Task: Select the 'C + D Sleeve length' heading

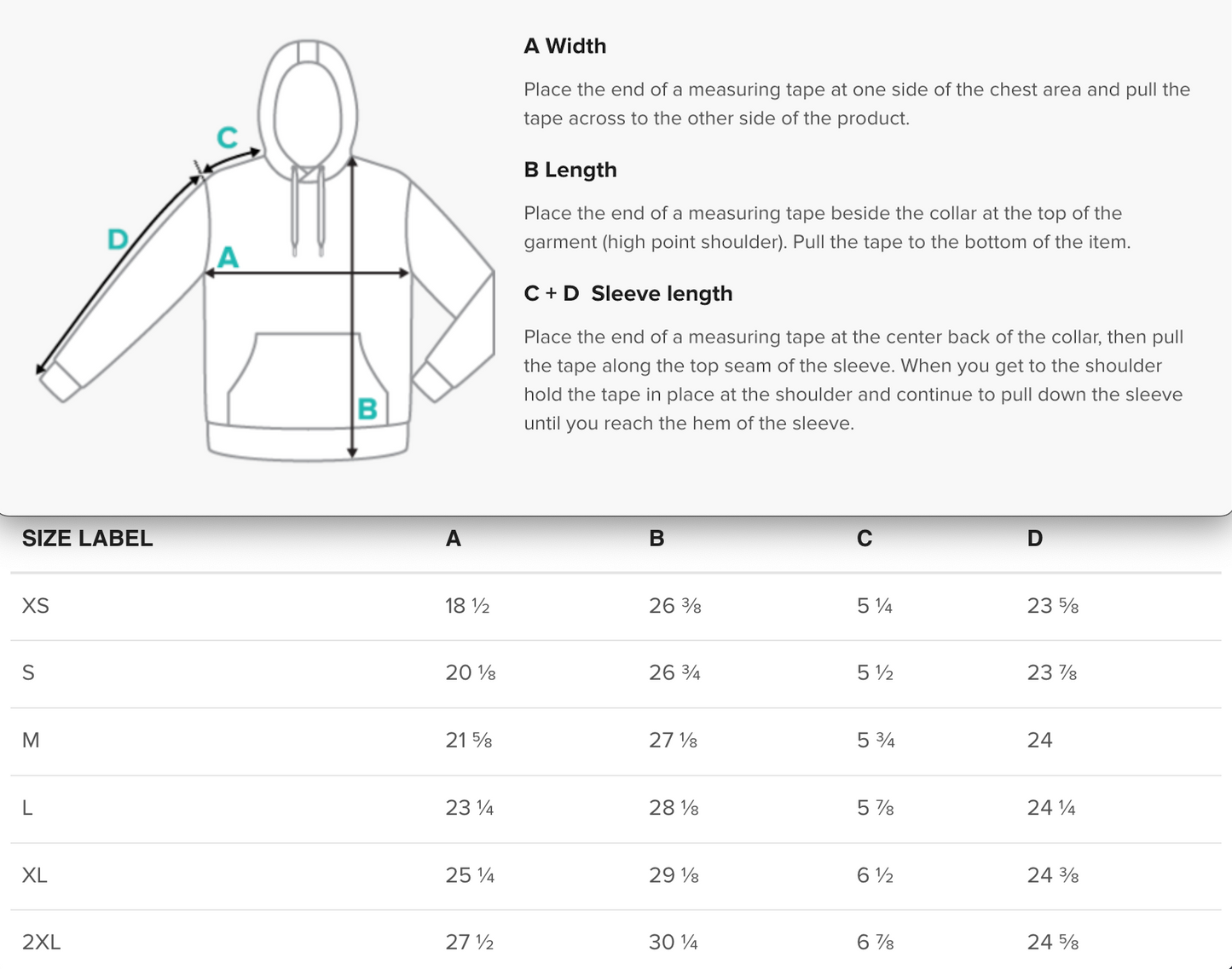Action: (628, 293)
